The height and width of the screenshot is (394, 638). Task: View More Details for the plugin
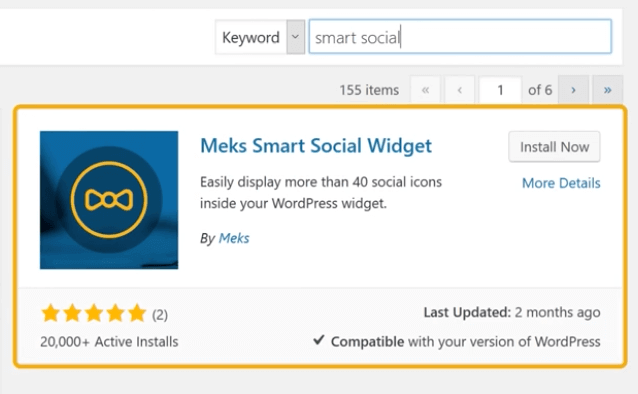pos(561,183)
